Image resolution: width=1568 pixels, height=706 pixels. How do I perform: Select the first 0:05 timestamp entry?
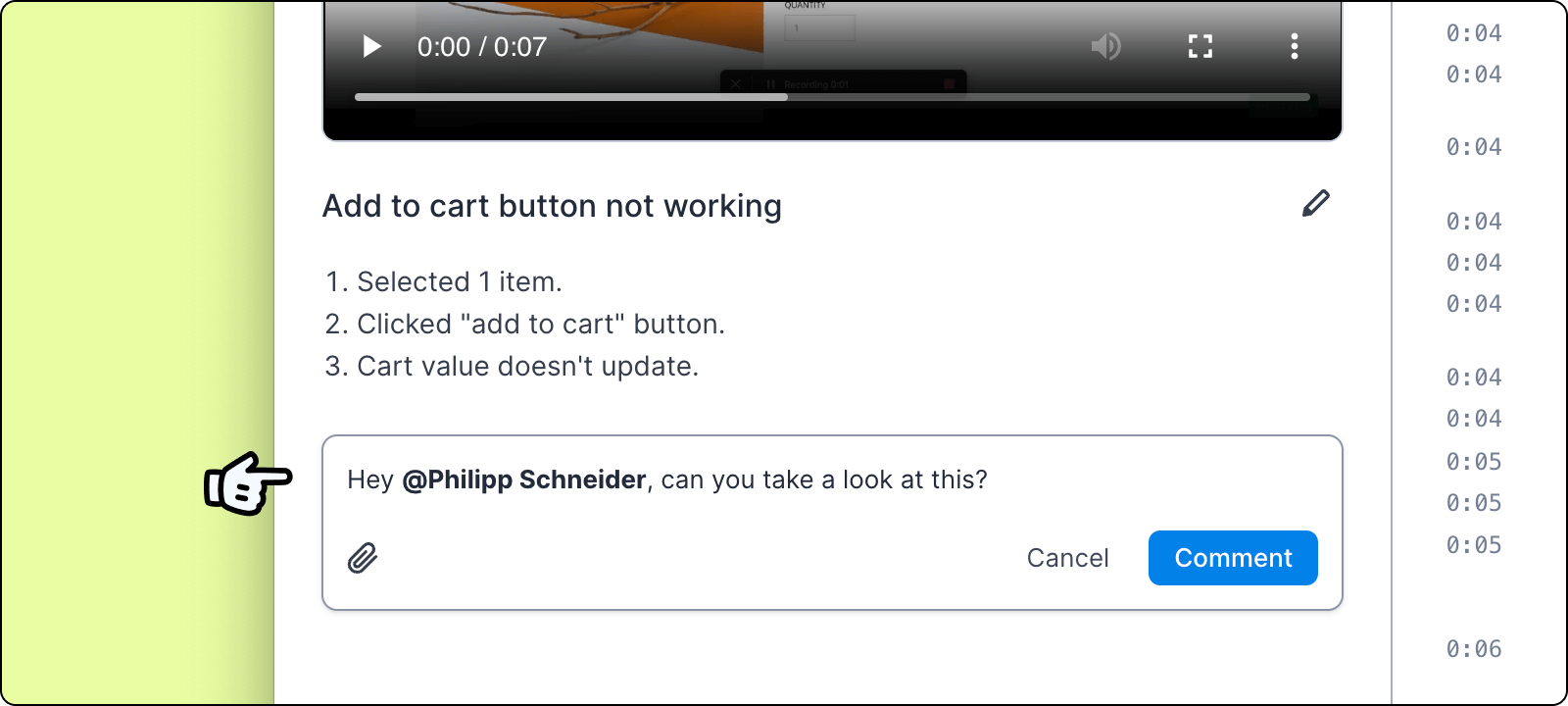pos(1474,462)
